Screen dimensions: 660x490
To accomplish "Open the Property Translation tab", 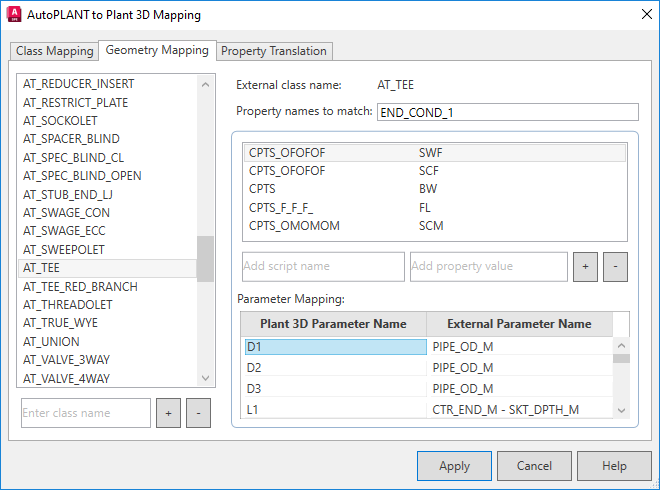I will pyautogui.click(x=273, y=51).
